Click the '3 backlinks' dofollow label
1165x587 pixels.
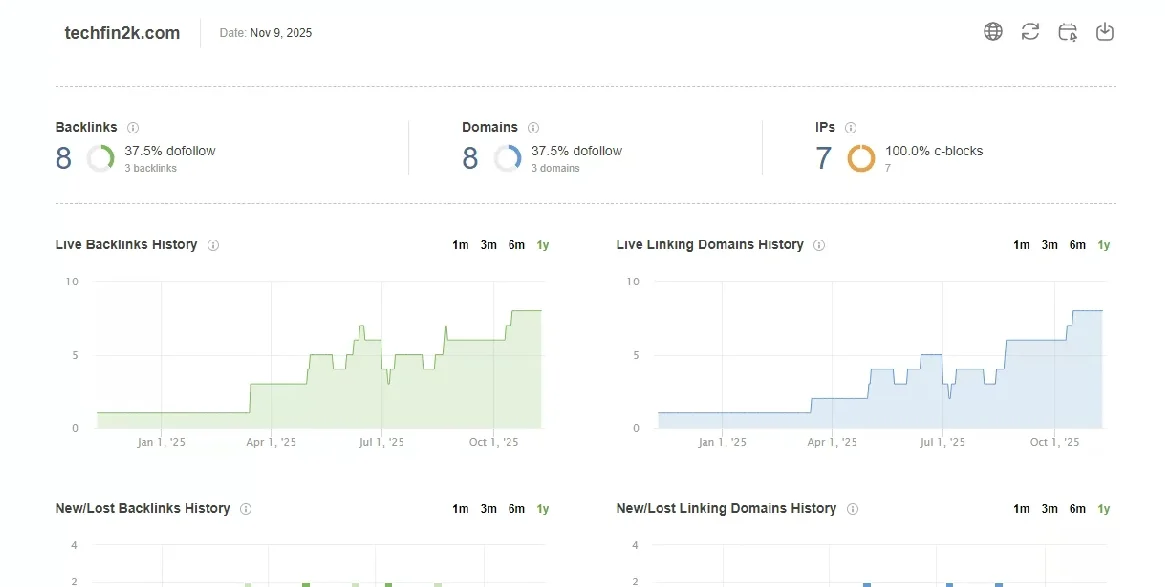(x=150, y=169)
